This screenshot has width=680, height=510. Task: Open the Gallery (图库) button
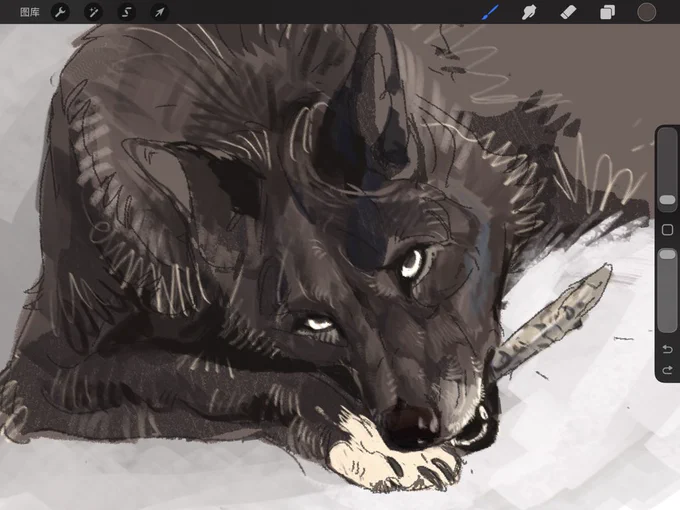tap(30, 12)
